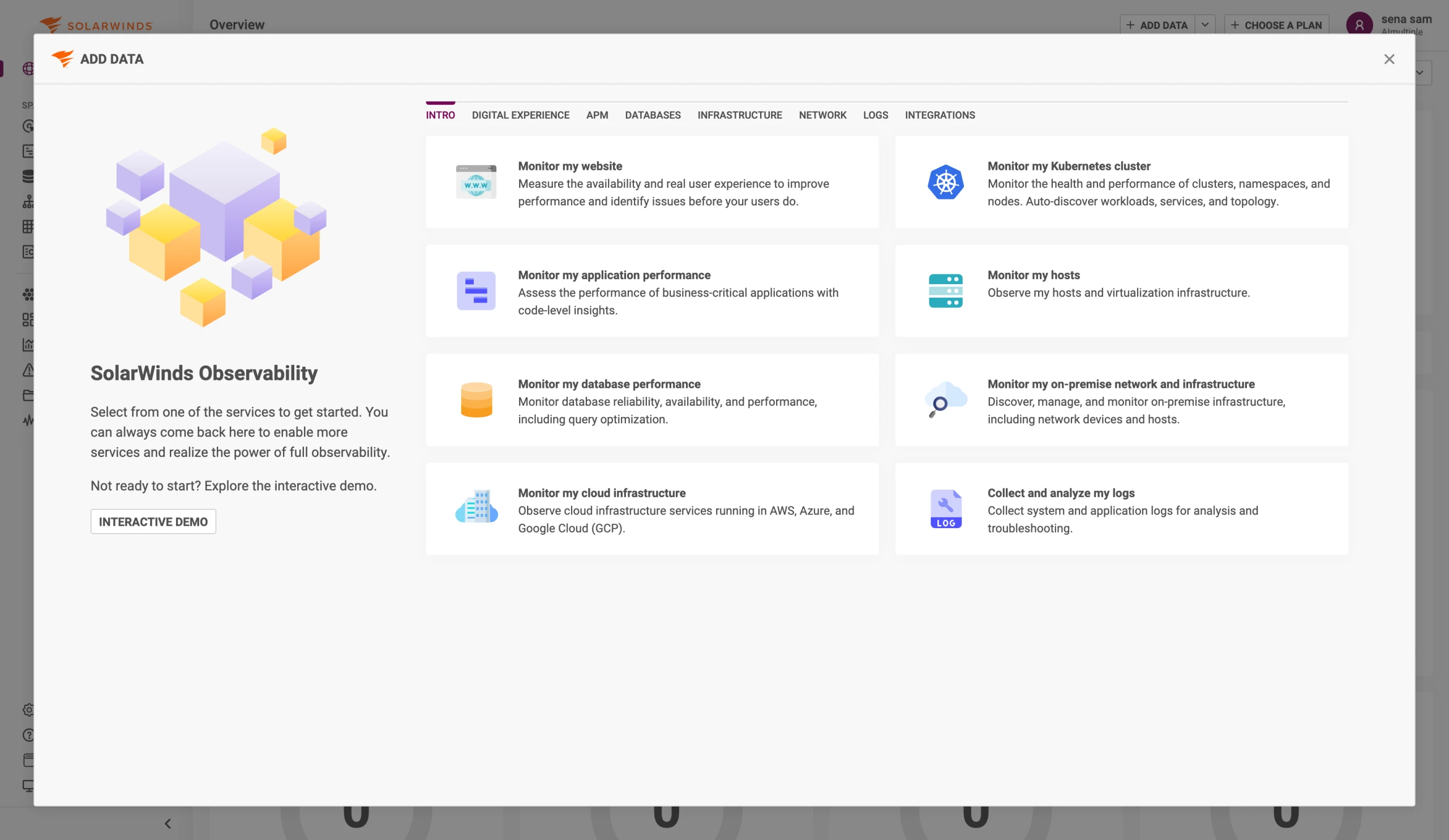Click the CHOOSE A PLAN button
Viewport: 1449px width, 840px height.
pos(1276,25)
